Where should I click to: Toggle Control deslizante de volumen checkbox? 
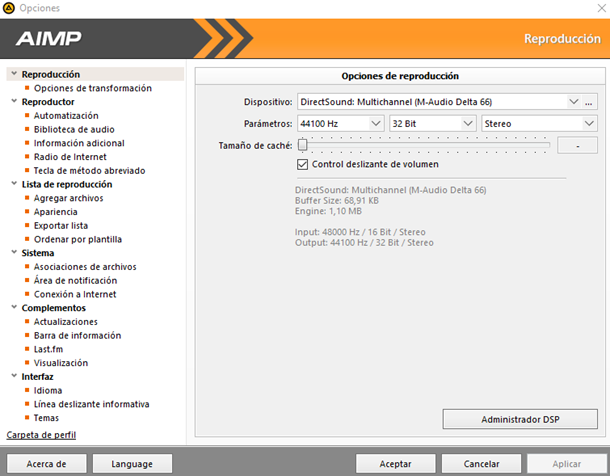pyautogui.click(x=302, y=164)
